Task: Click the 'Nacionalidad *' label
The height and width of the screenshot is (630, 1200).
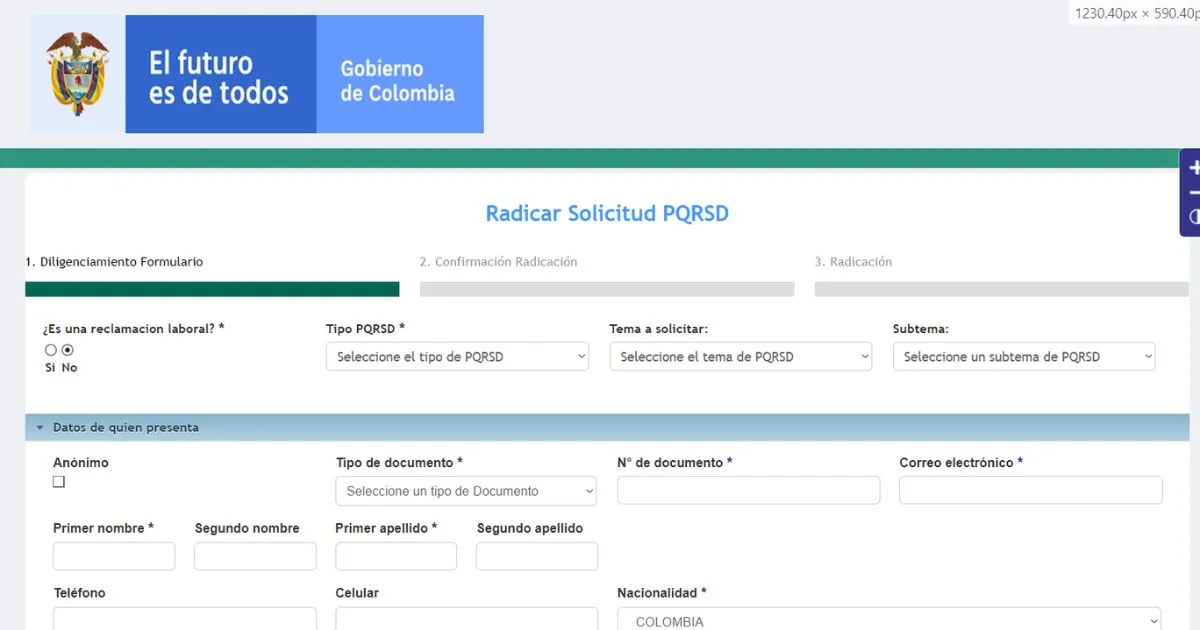Action: [662, 593]
